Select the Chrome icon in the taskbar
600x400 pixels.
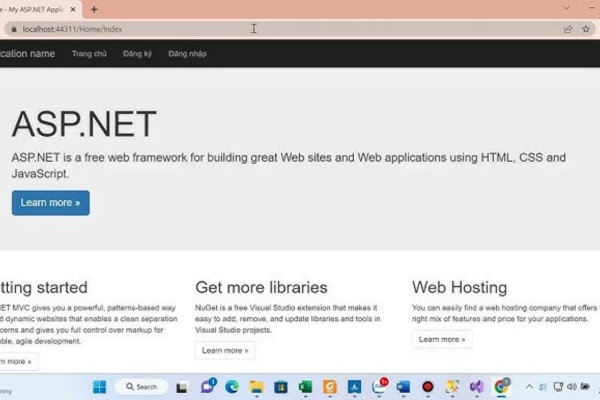click(502, 387)
